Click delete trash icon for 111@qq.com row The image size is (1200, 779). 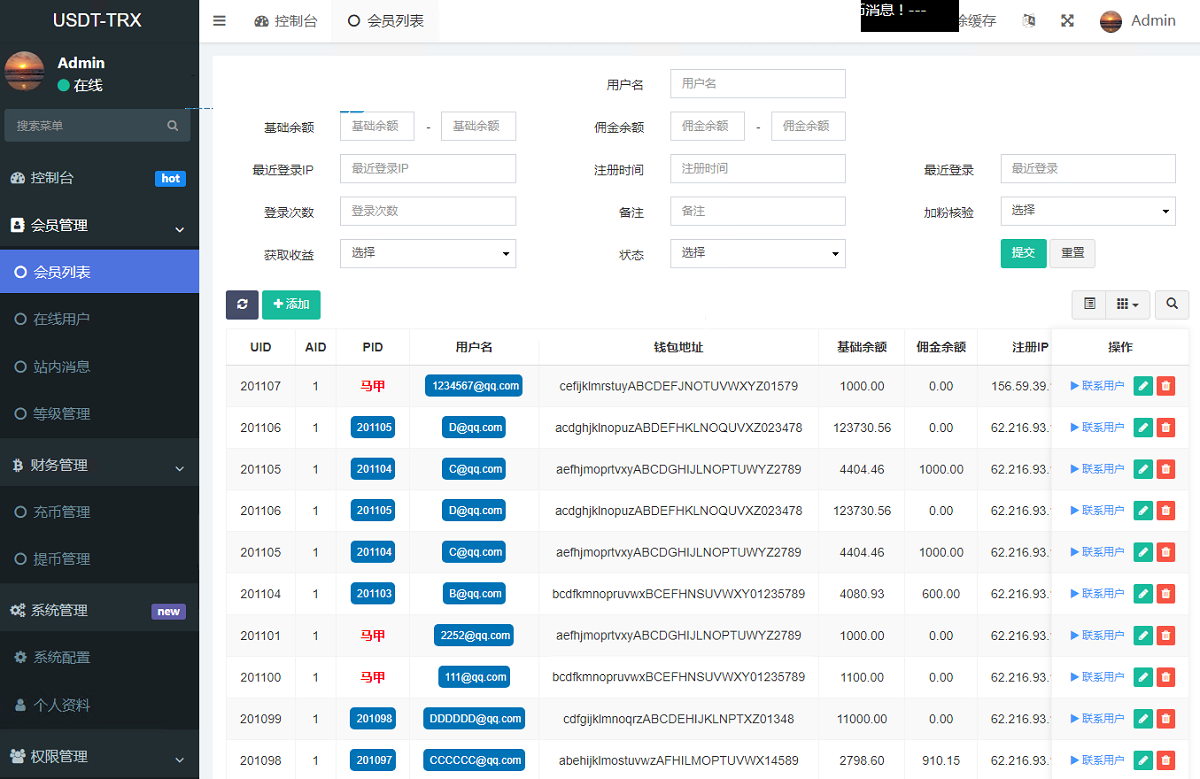(1165, 677)
